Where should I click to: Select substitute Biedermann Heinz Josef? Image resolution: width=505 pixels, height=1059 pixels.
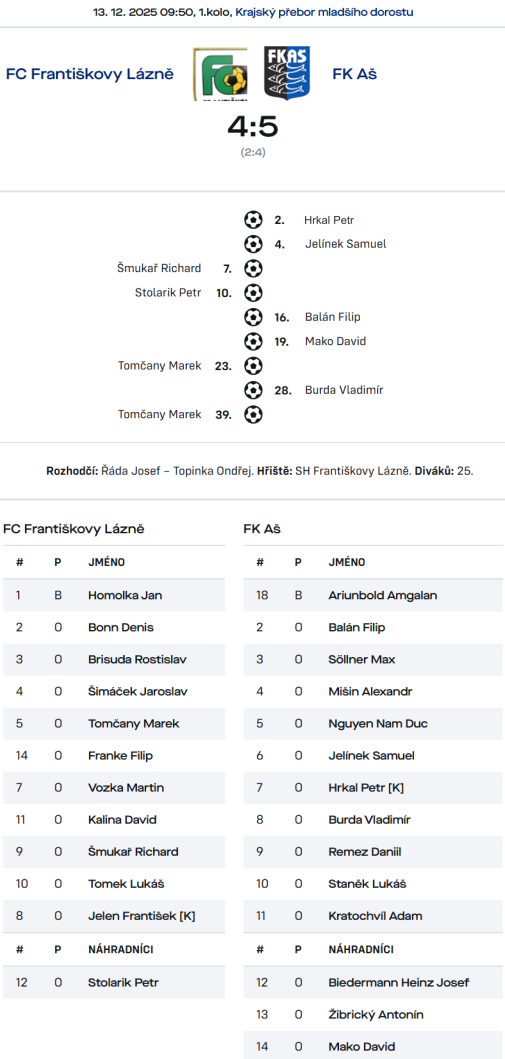click(x=373, y=982)
